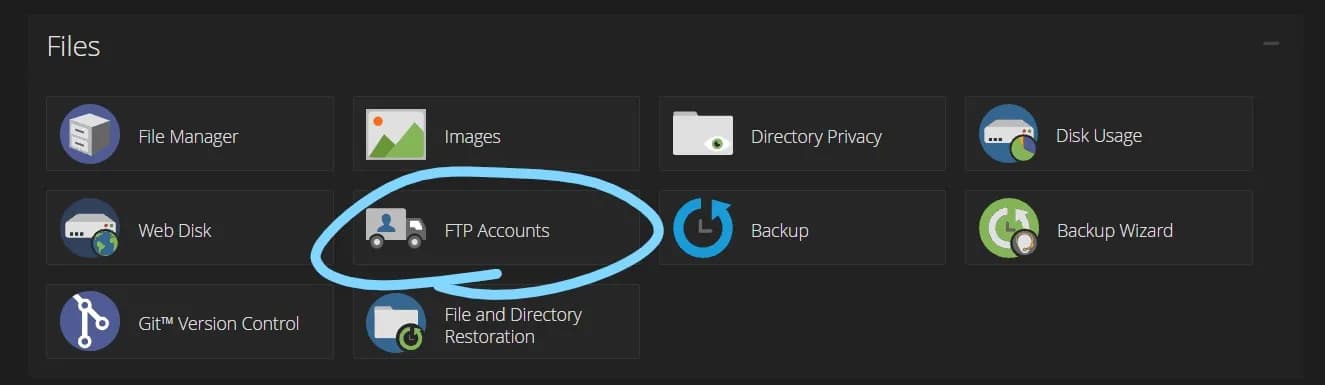The image size is (1325, 385).
Task: Open the FTP Accounts truck icon
Action: click(396, 228)
